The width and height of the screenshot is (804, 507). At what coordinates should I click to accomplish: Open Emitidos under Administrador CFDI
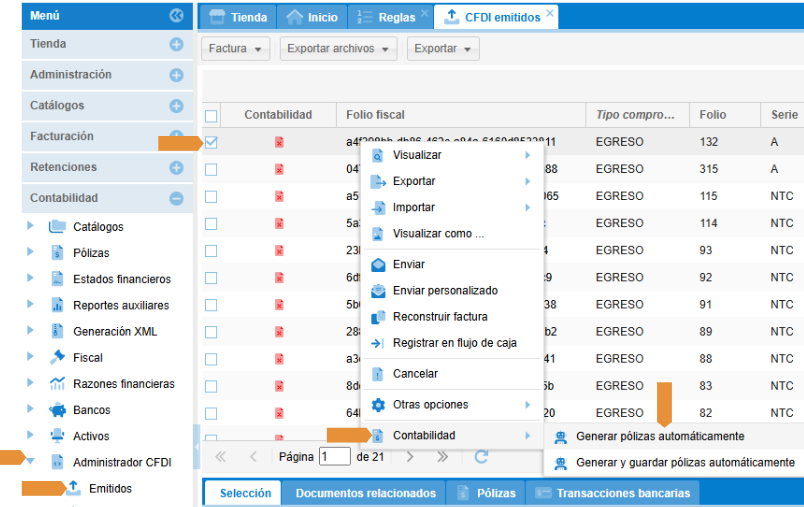coord(110,489)
